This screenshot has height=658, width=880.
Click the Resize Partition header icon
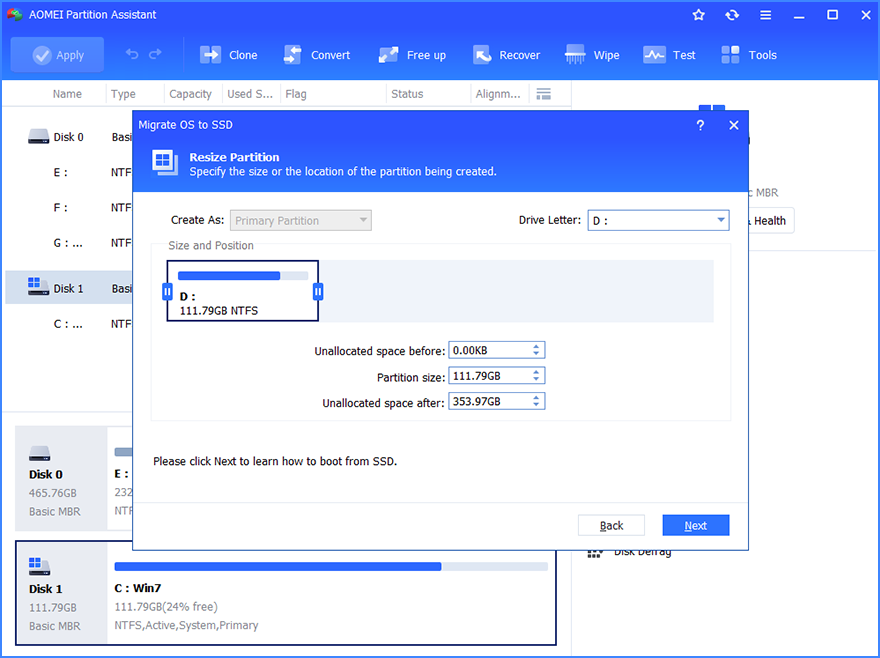tap(165, 163)
